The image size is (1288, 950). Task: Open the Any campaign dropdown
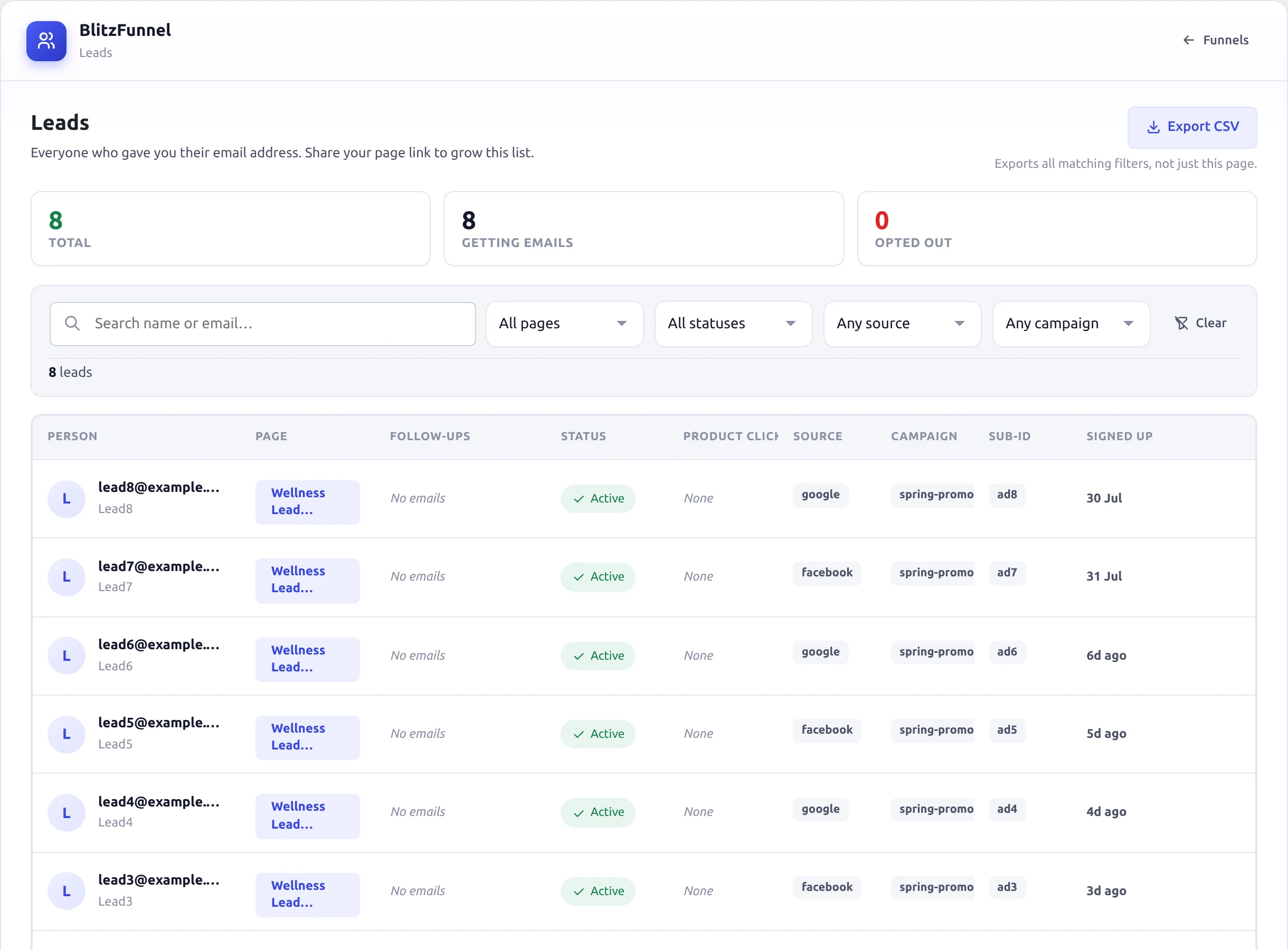pyautogui.click(x=1071, y=324)
